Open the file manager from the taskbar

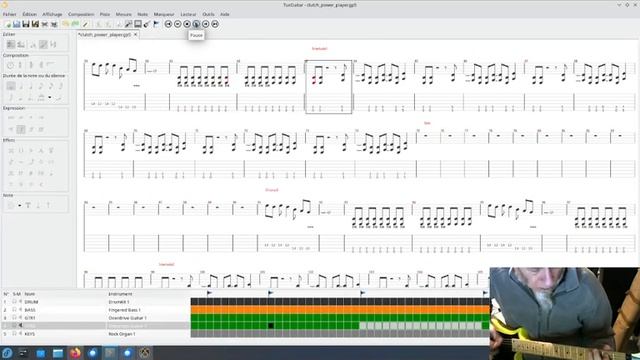tap(58, 353)
